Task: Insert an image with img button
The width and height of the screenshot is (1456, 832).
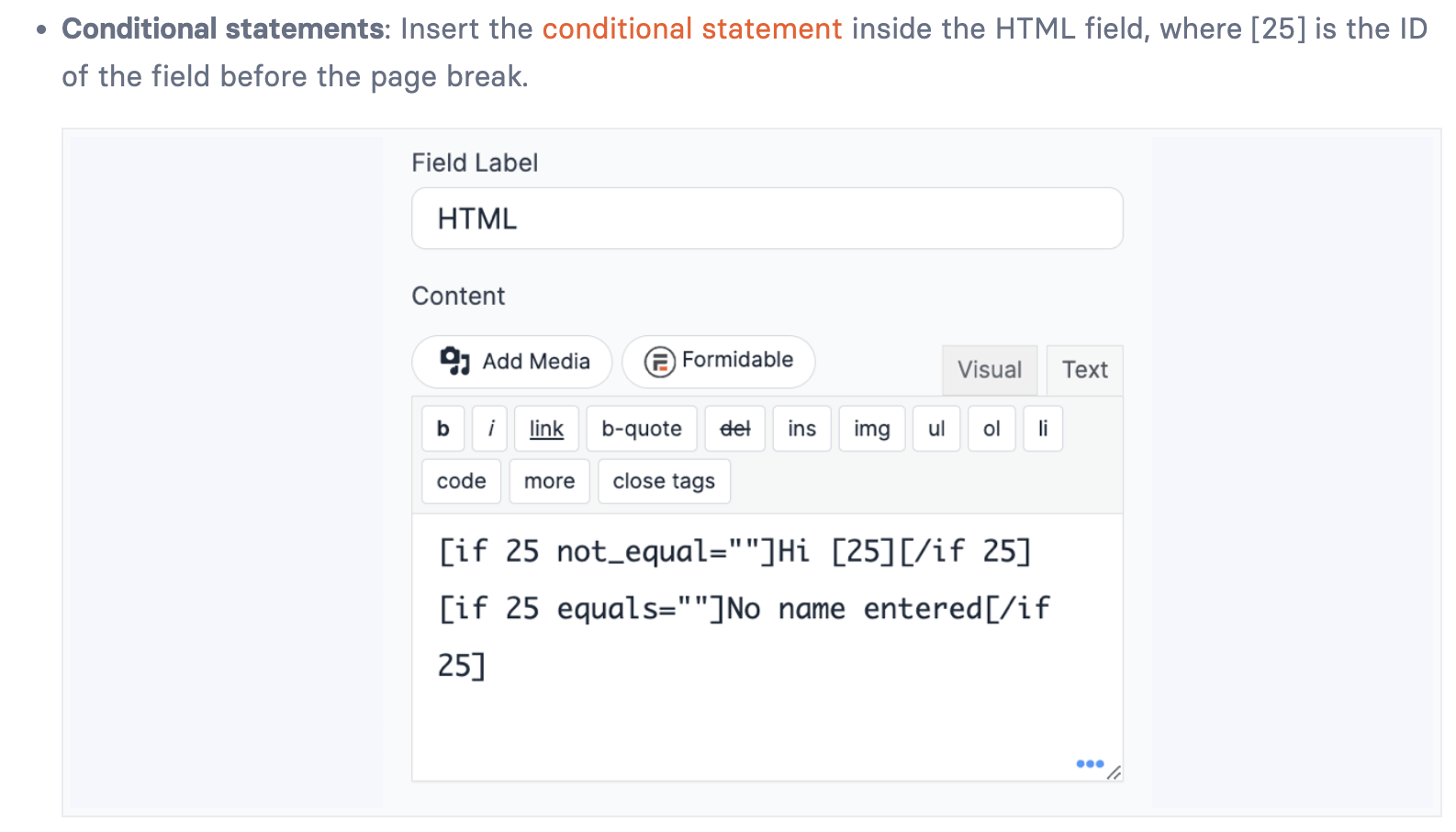Action: [871, 429]
